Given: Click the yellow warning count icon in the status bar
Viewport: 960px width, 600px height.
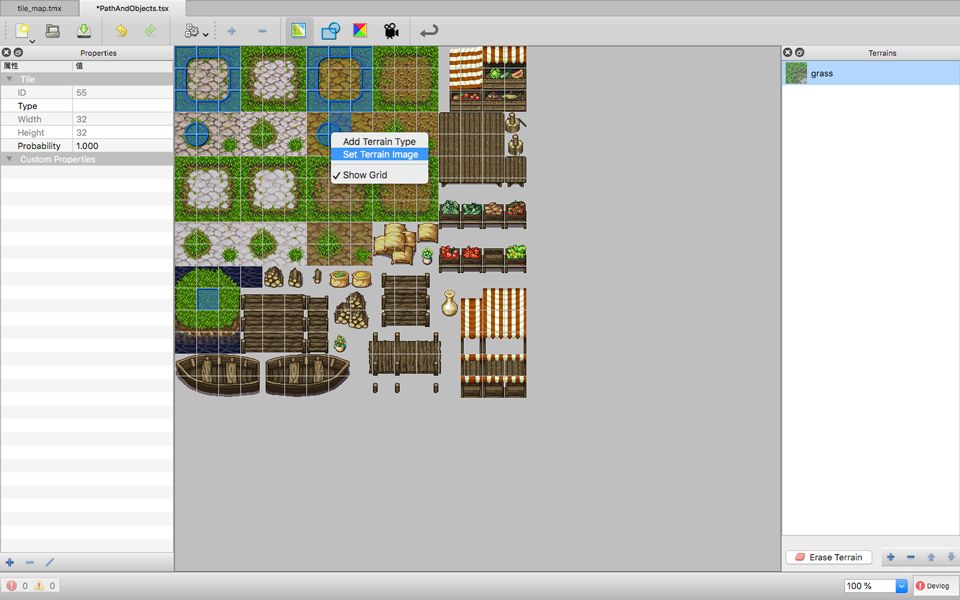Looking at the screenshot, I should [x=39, y=586].
